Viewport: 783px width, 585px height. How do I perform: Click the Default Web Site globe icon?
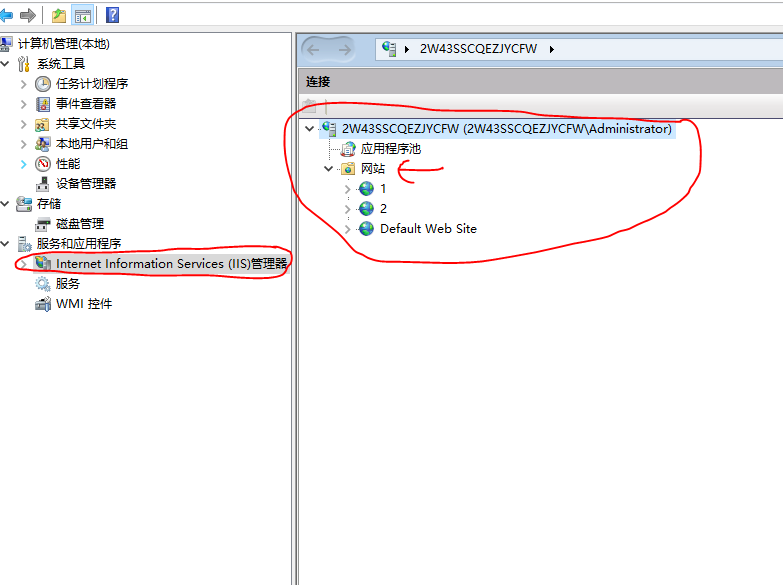coord(367,228)
